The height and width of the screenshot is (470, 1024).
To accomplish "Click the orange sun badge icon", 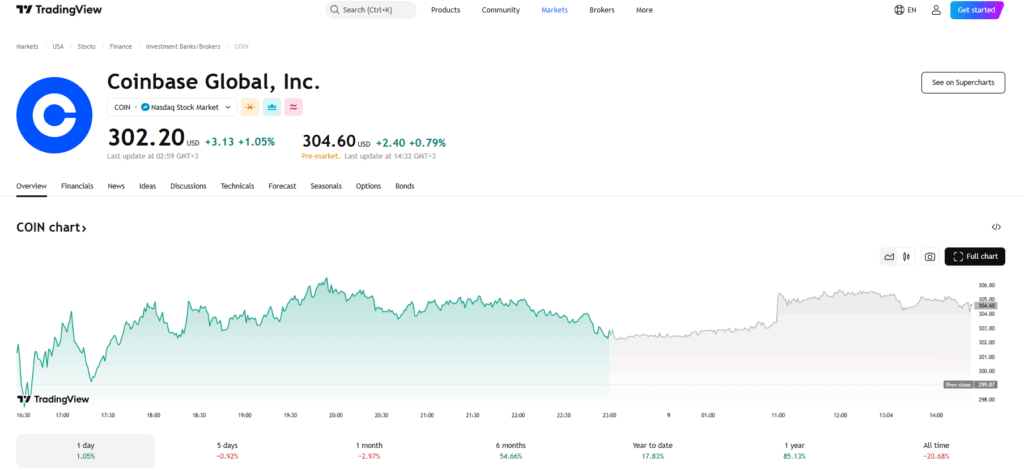I will [249, 107].
